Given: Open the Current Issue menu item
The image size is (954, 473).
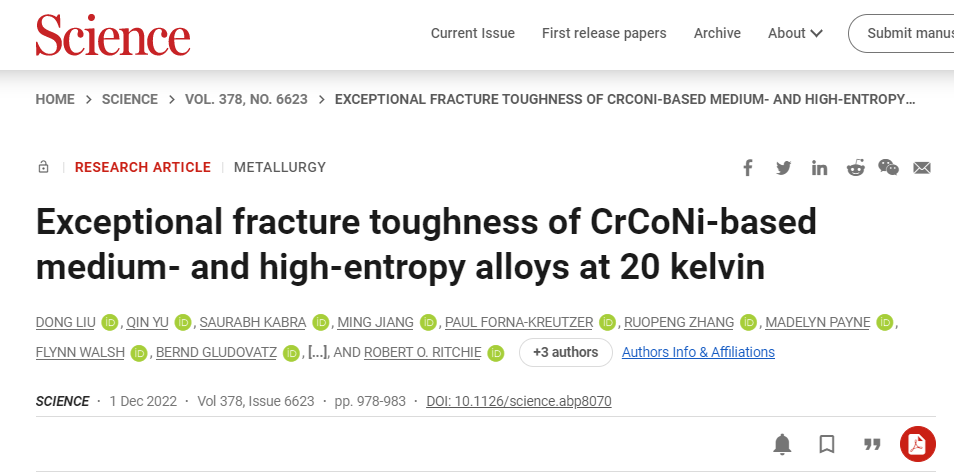Looking at the screenshot, I should pyautogui.click(x=472, y=33).
